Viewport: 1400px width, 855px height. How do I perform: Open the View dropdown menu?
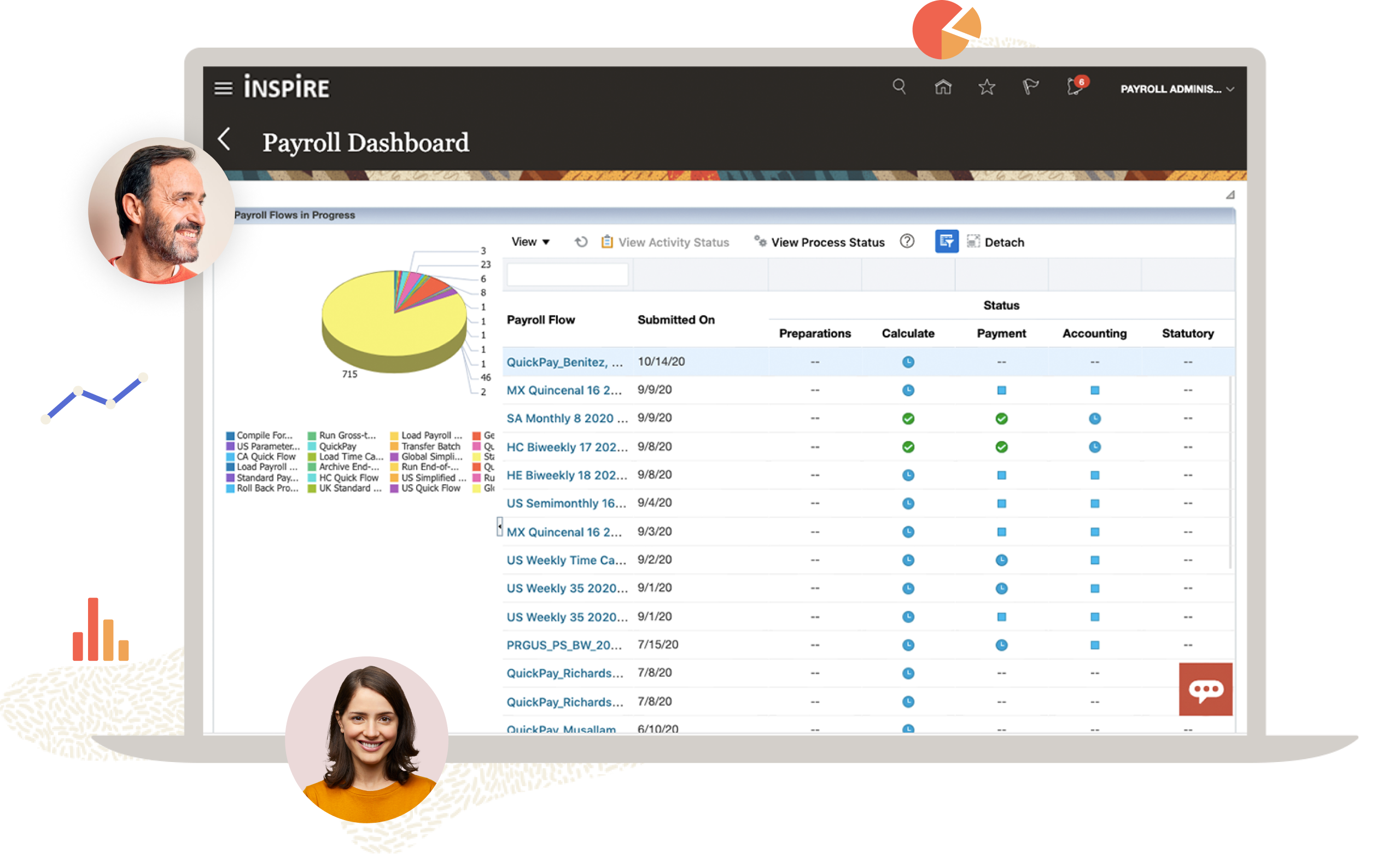[x=530, y=242]
